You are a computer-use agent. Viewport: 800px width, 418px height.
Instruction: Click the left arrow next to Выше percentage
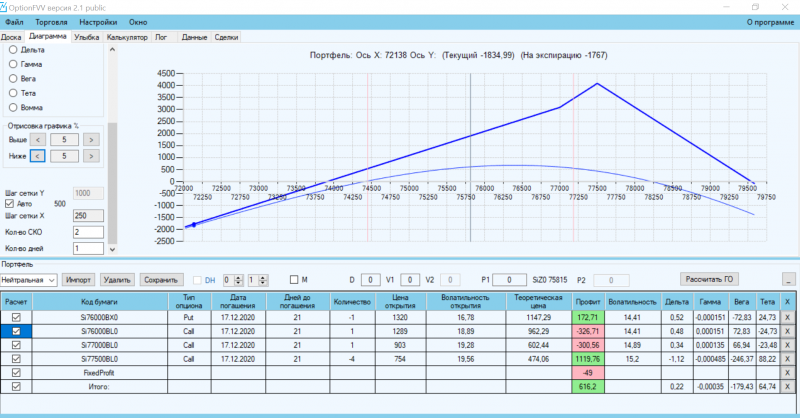(x=38, y=139)
